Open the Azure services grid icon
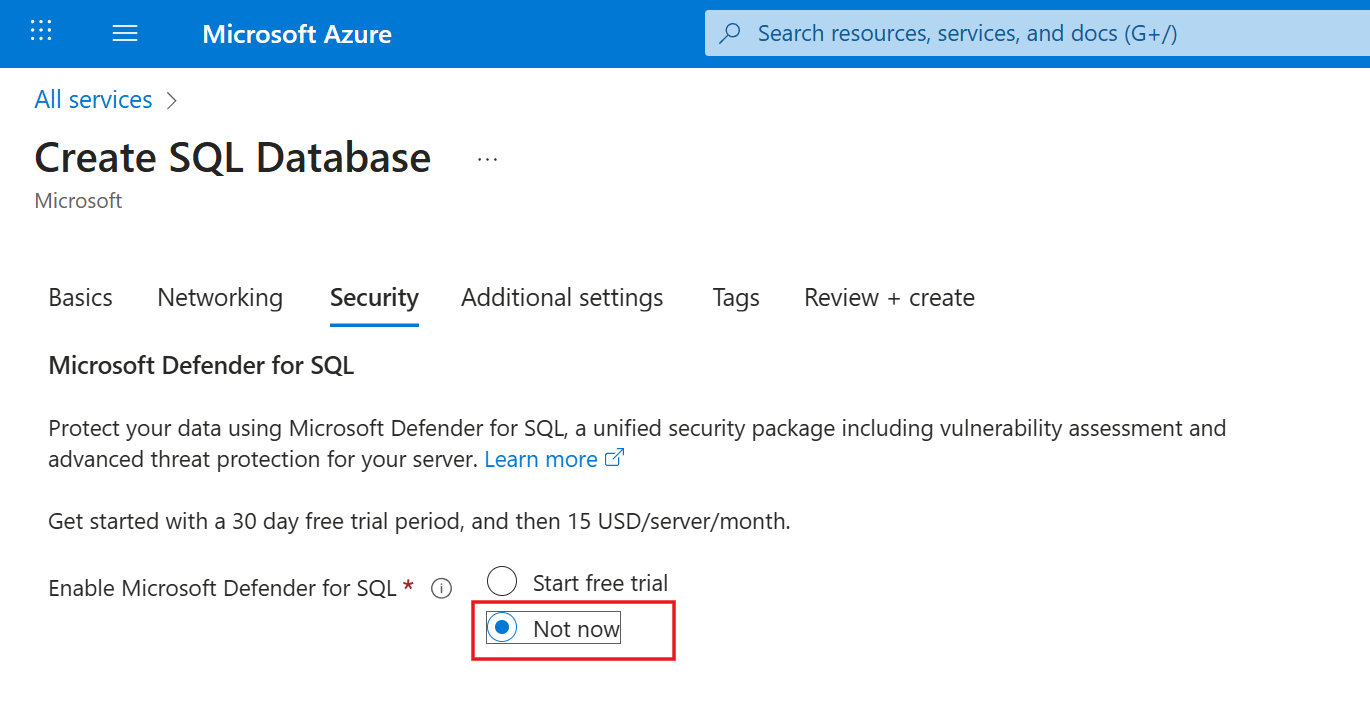The image size is (1370, 712). (x=41, y=30)
